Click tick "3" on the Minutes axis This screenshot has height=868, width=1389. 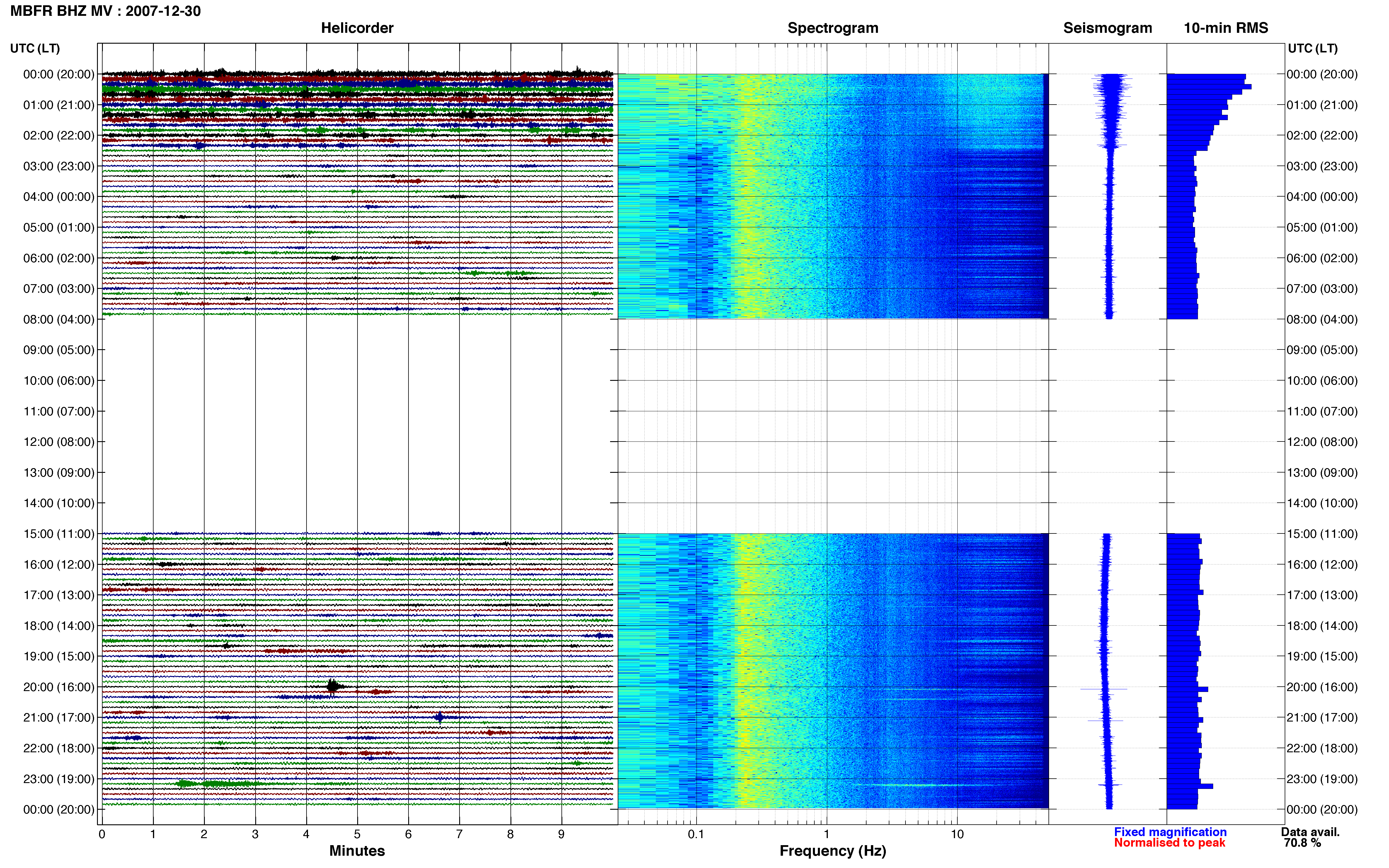tap(255, 834)
